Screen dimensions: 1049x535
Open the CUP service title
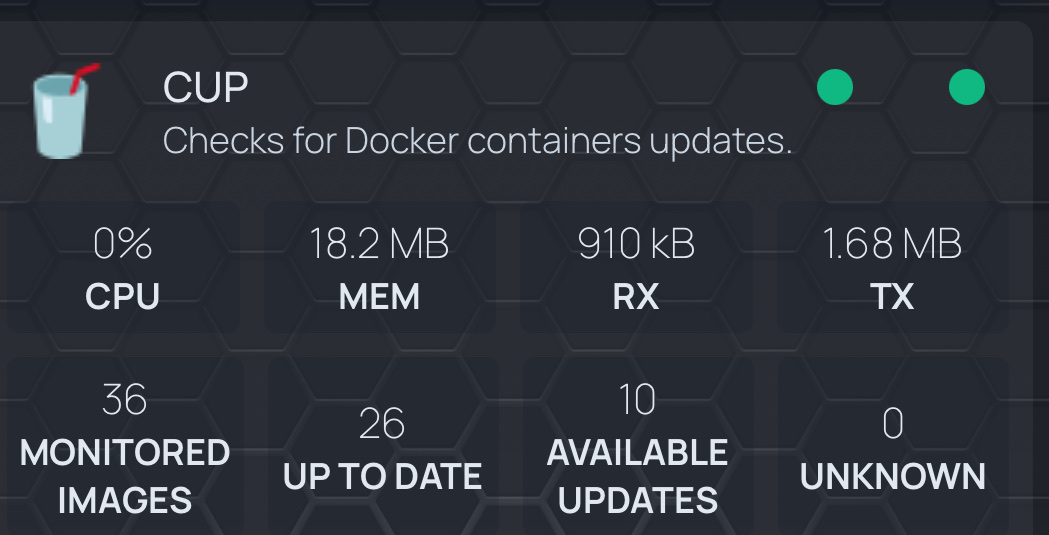tap(205, 88)
